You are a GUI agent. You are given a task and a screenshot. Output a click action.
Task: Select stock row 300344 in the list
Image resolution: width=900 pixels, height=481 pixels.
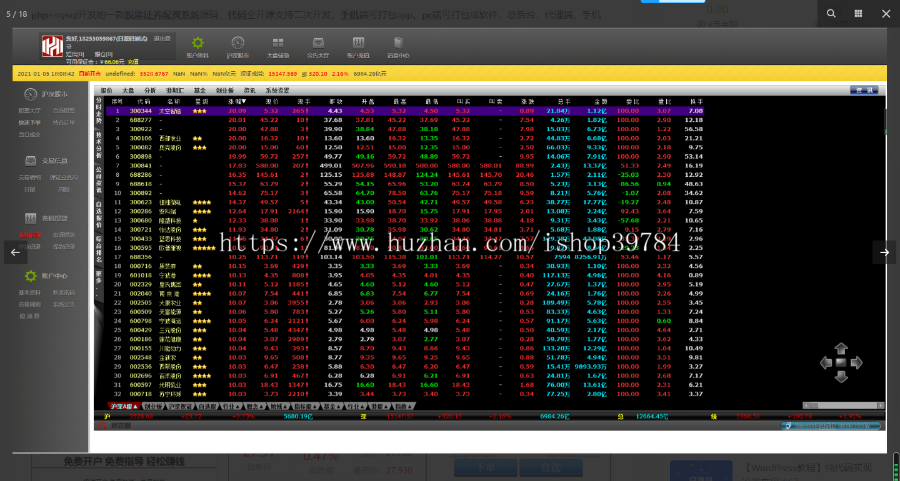(141, 111)
